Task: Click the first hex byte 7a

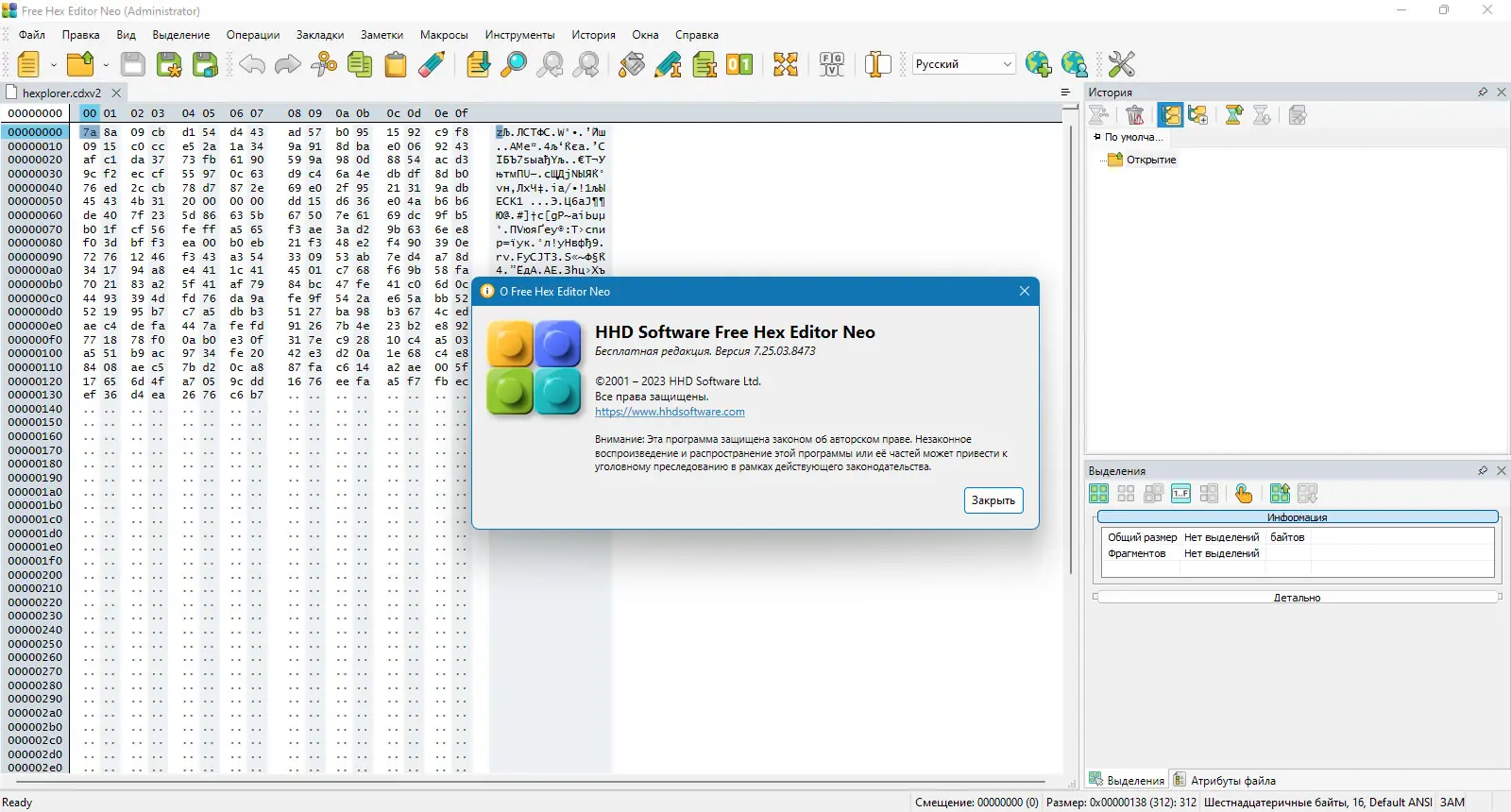Action: click(x=90, y=132)
